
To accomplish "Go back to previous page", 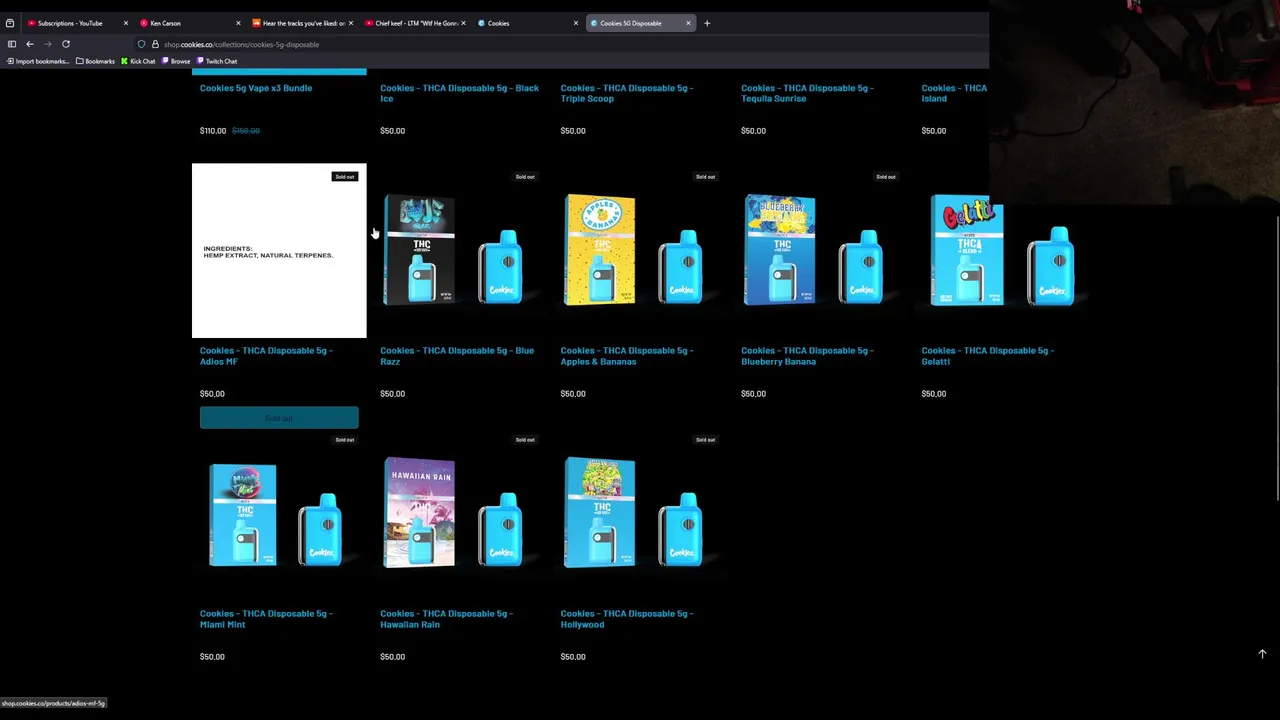I will pos(30,44).
